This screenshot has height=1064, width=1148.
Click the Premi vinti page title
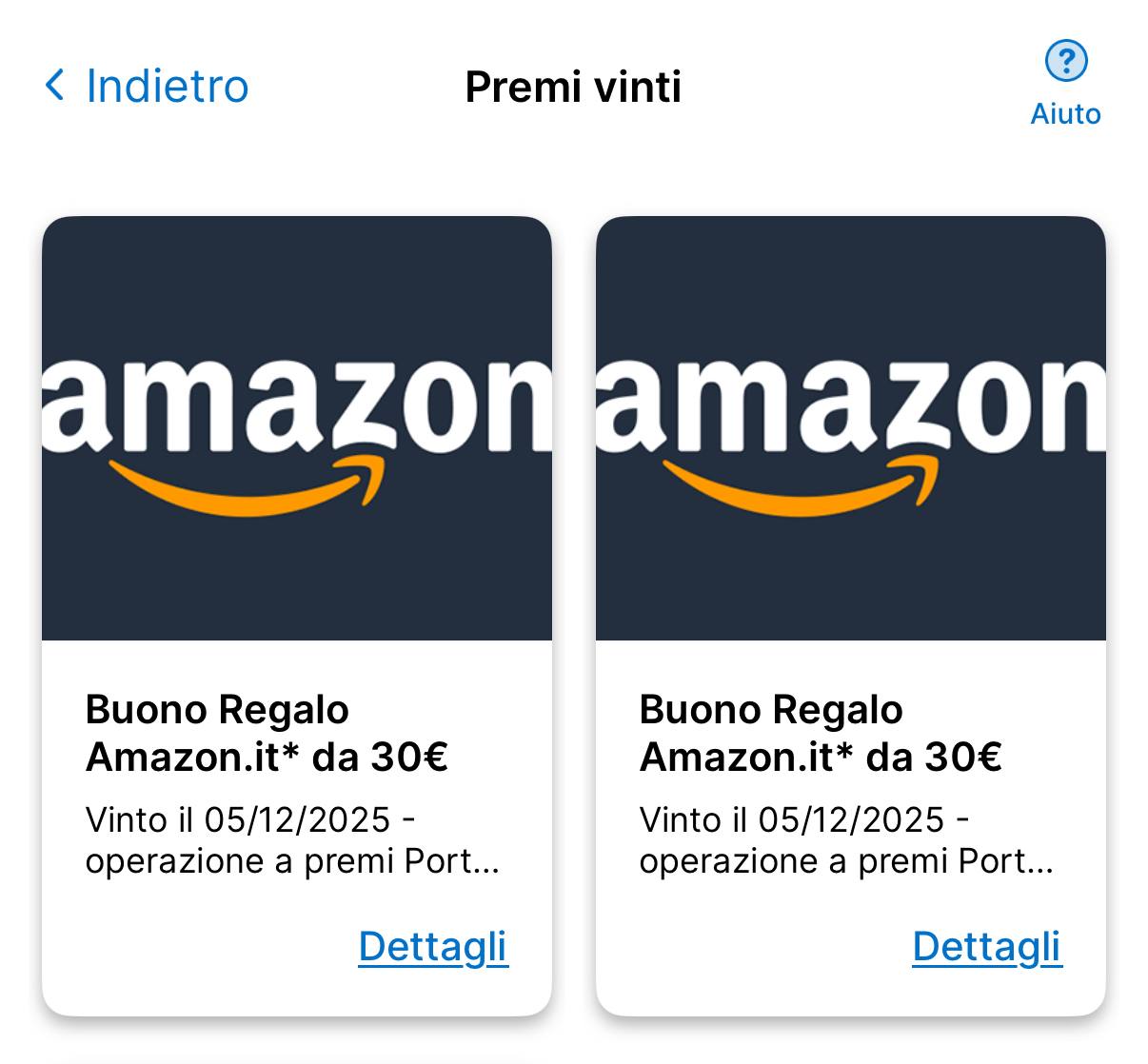pos(573,87)
